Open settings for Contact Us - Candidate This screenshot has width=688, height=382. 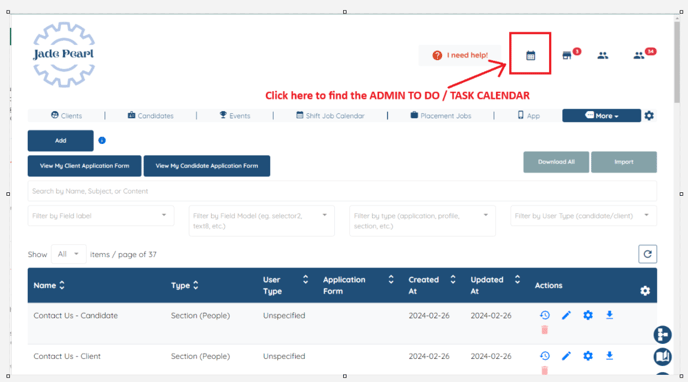(x=588, y=315)
